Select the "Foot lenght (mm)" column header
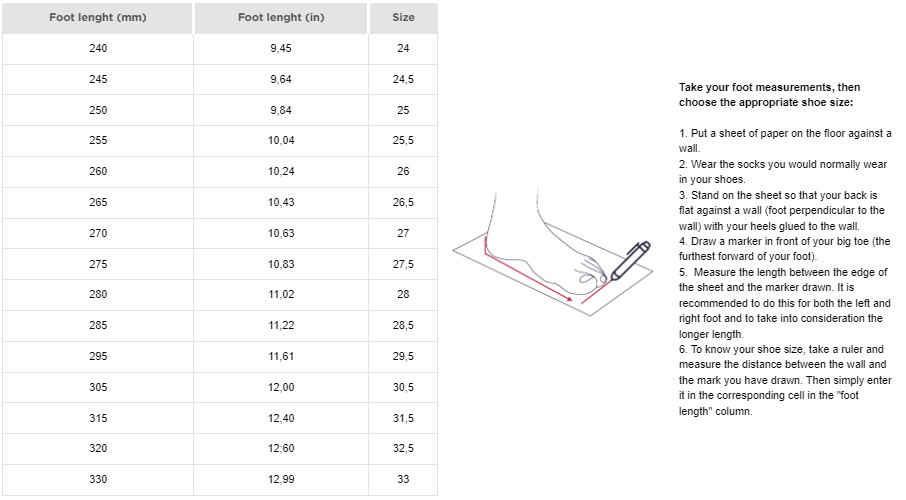 click(x=98, y=18)
